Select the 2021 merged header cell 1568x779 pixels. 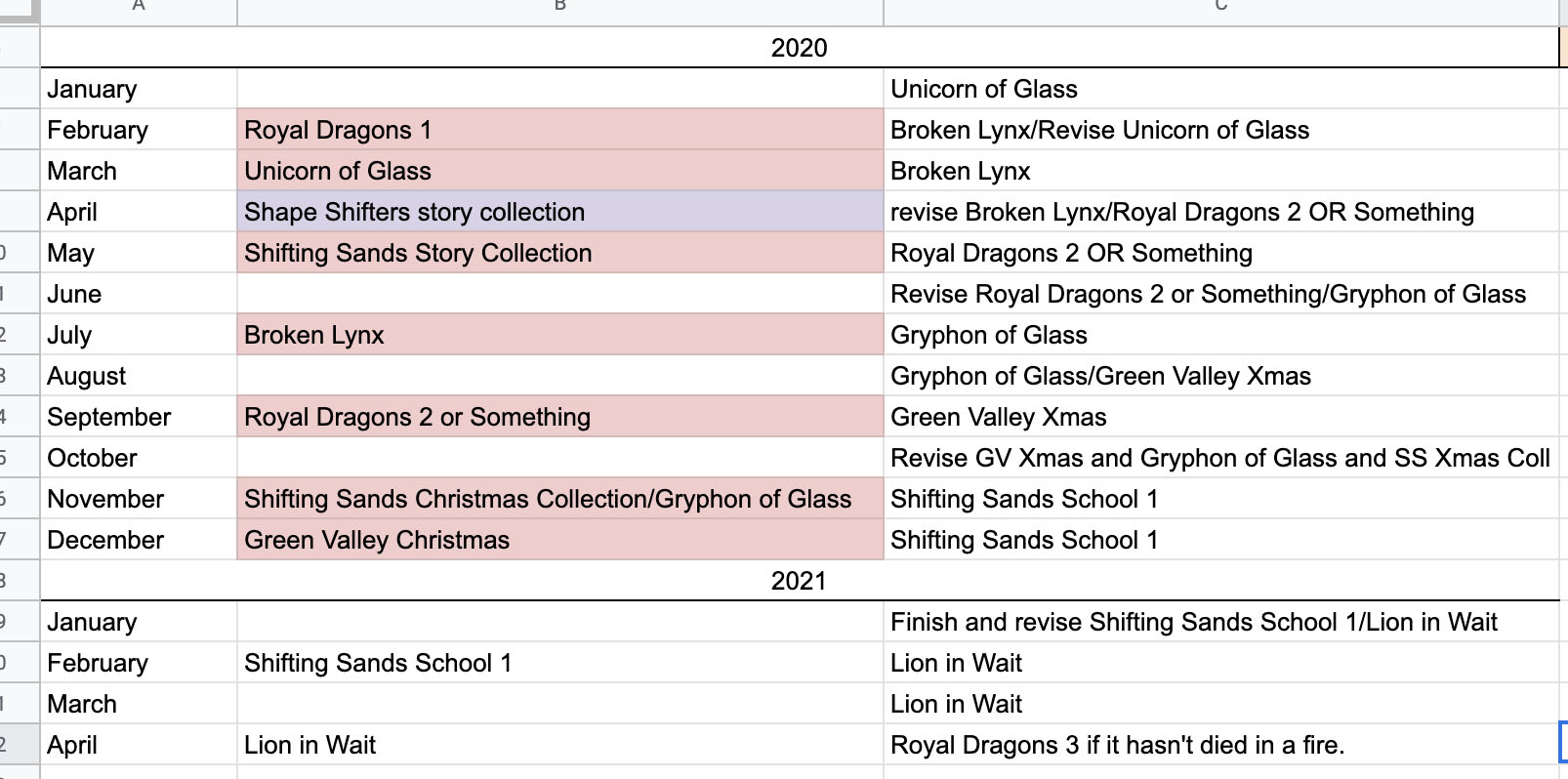coord(799,581)
